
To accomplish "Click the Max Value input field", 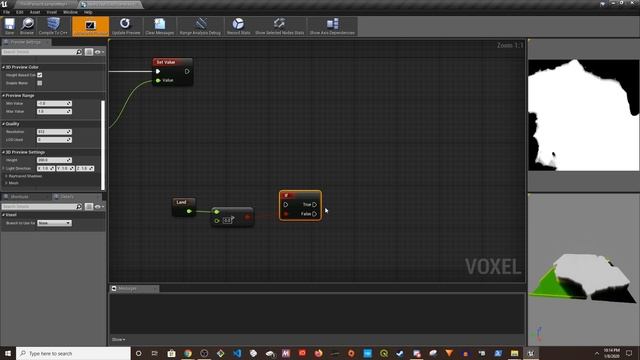I will tap(54, 111).
